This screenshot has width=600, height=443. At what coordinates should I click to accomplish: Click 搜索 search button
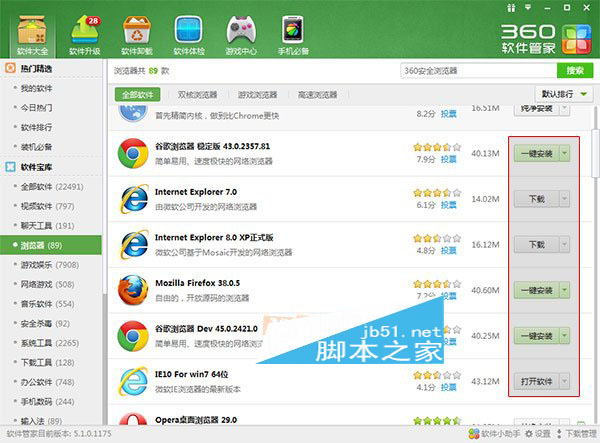tap(575, 71)
